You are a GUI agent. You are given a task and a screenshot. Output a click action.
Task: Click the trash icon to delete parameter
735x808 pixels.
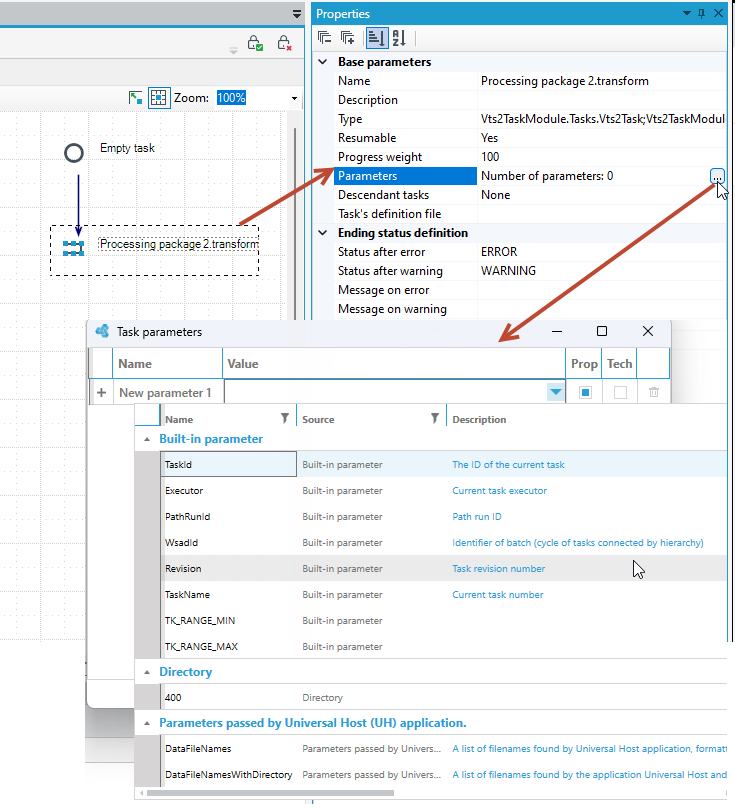tap(654, 393)
